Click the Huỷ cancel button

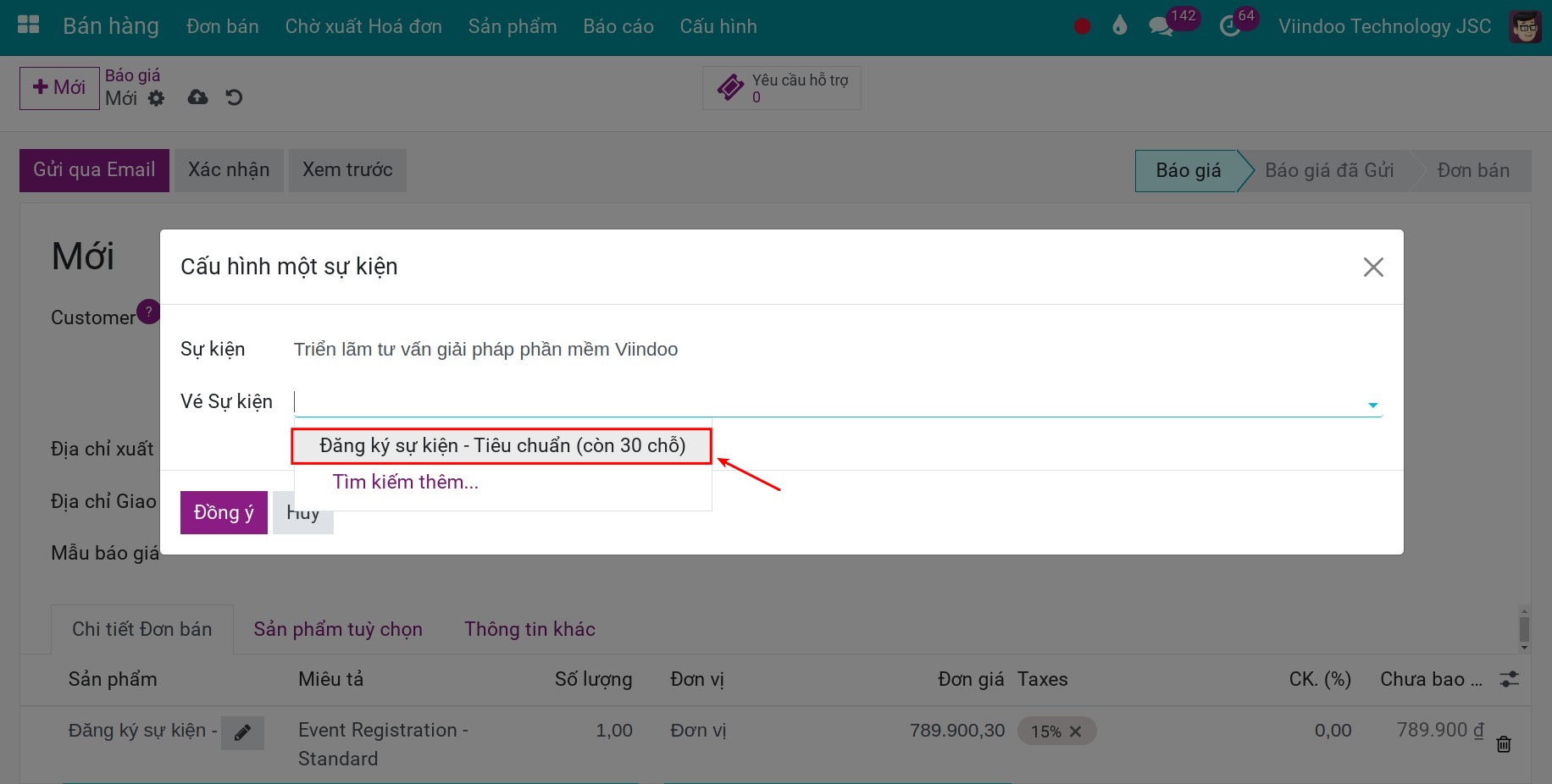(303, 512)
